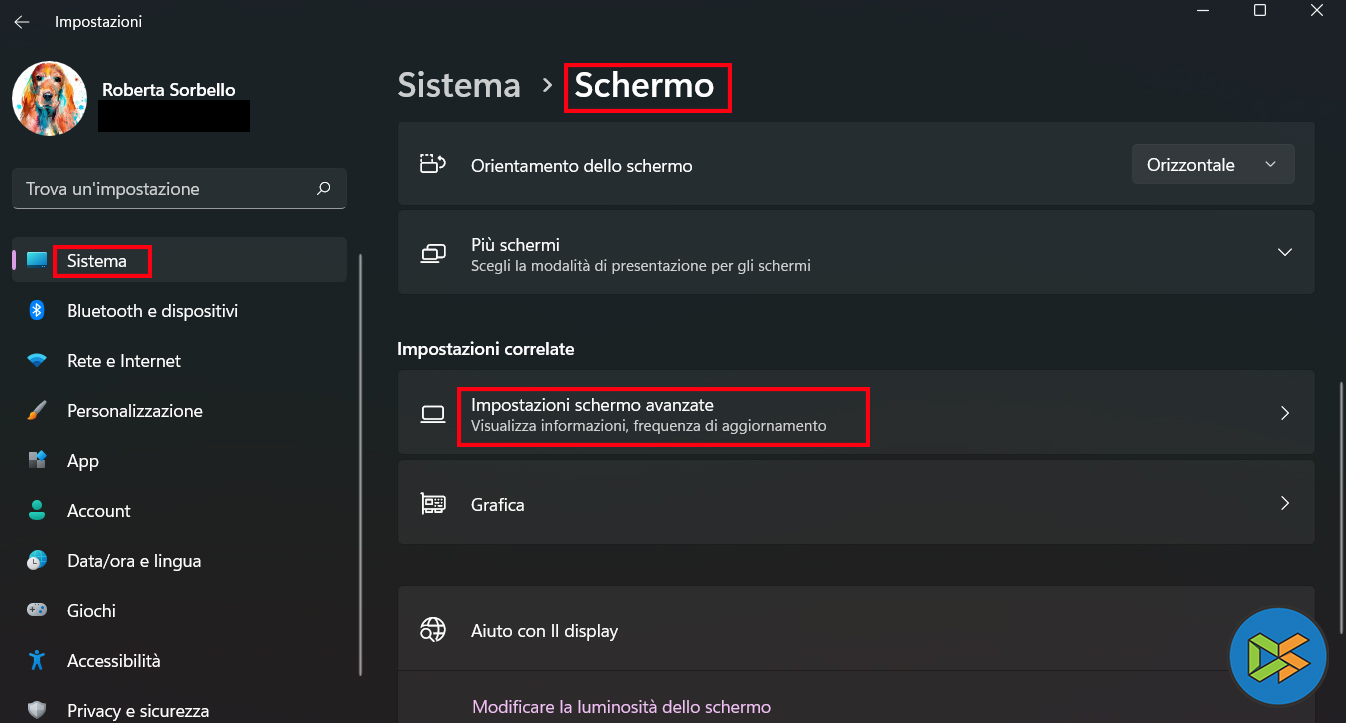Click the Trova un'impostazione search field
Screen dimensions: 1346x723
[x=165, y=189]
